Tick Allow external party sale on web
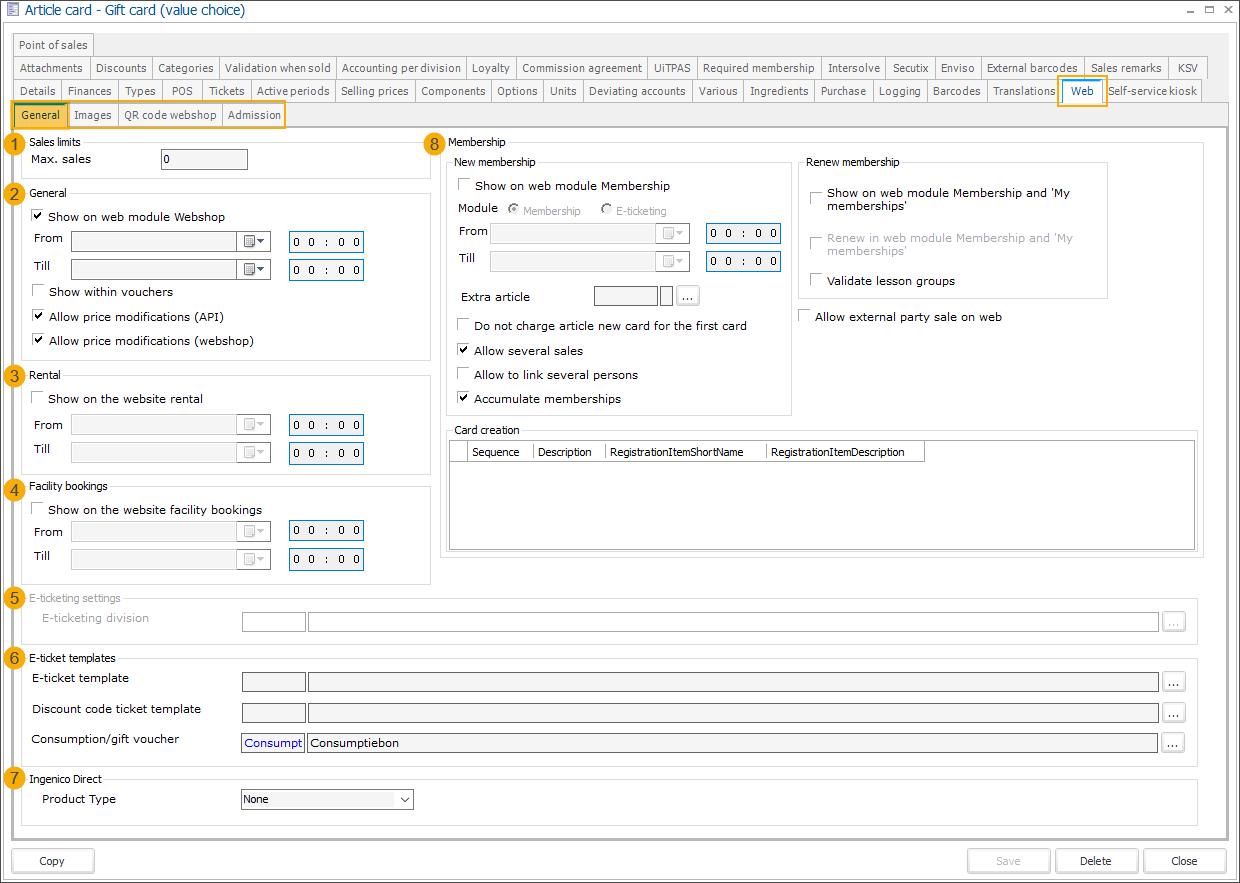This screenshot has height=883, width=1240. (x=805, y=317)
